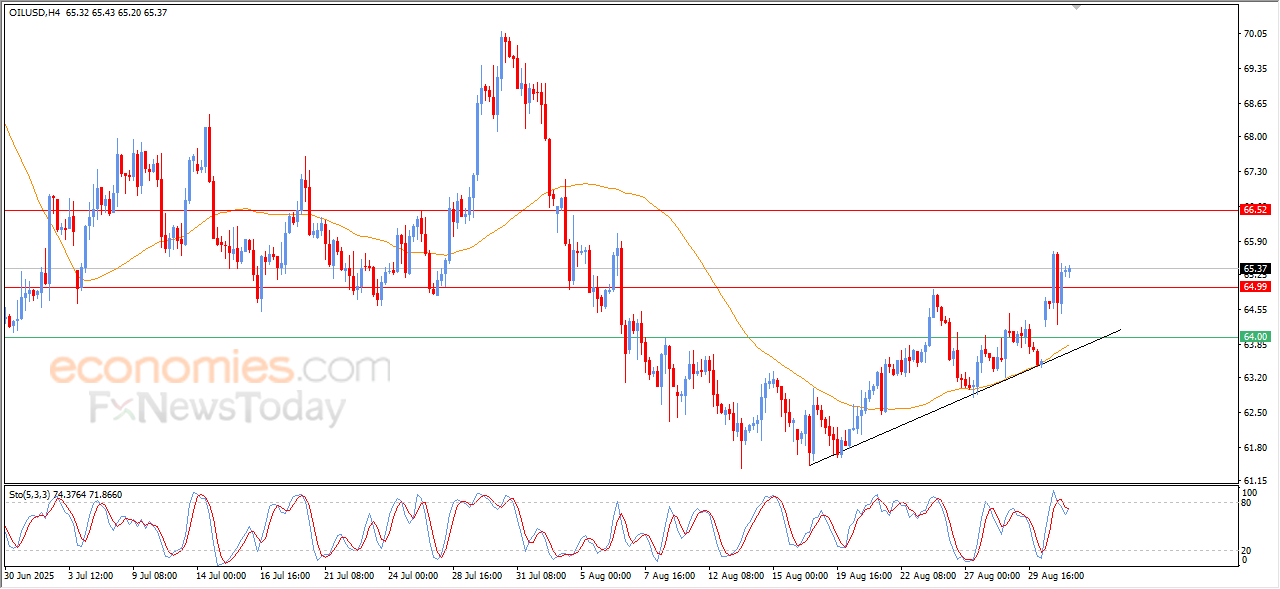The width and height of the screenshot is (1280, 589).
Task: Click the 67.30 price axis label
Action: [1257, 172]
